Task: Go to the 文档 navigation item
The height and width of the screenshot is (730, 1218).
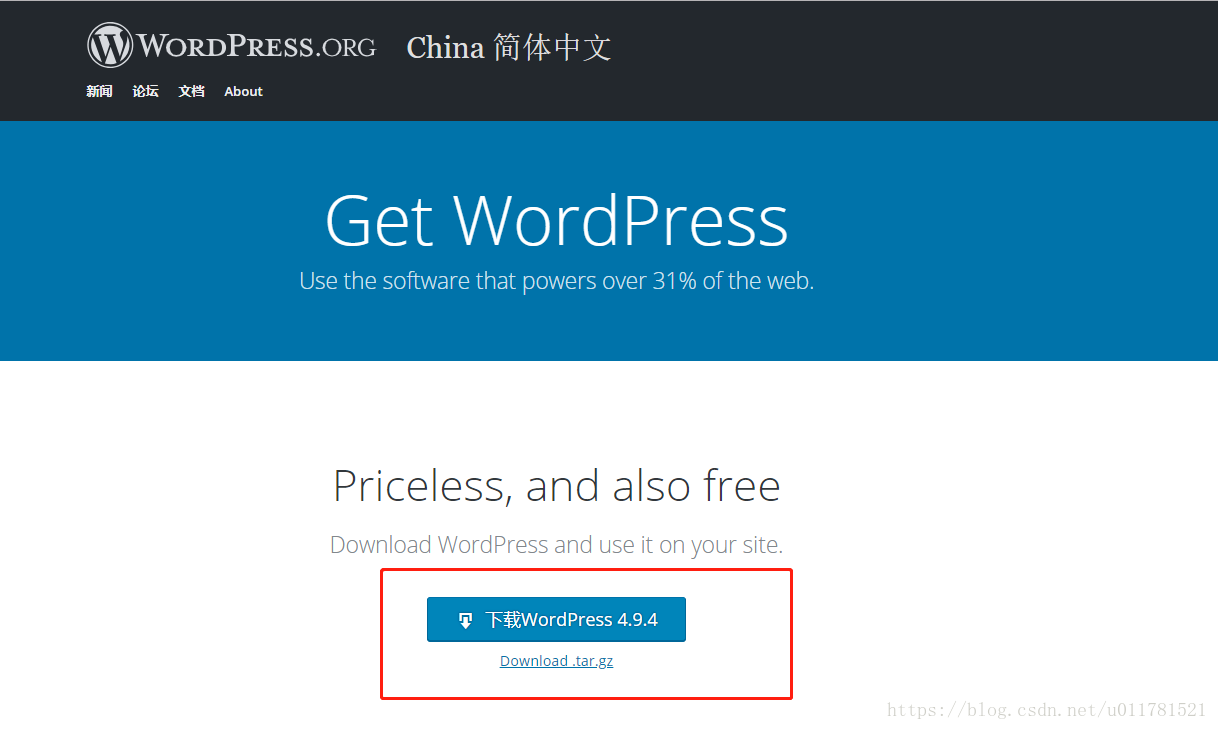Action: tap(191, 91)
